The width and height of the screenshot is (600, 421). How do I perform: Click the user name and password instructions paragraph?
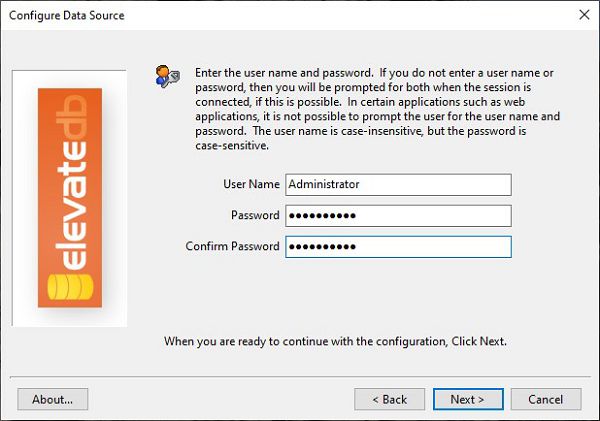[x=377, y=109]
